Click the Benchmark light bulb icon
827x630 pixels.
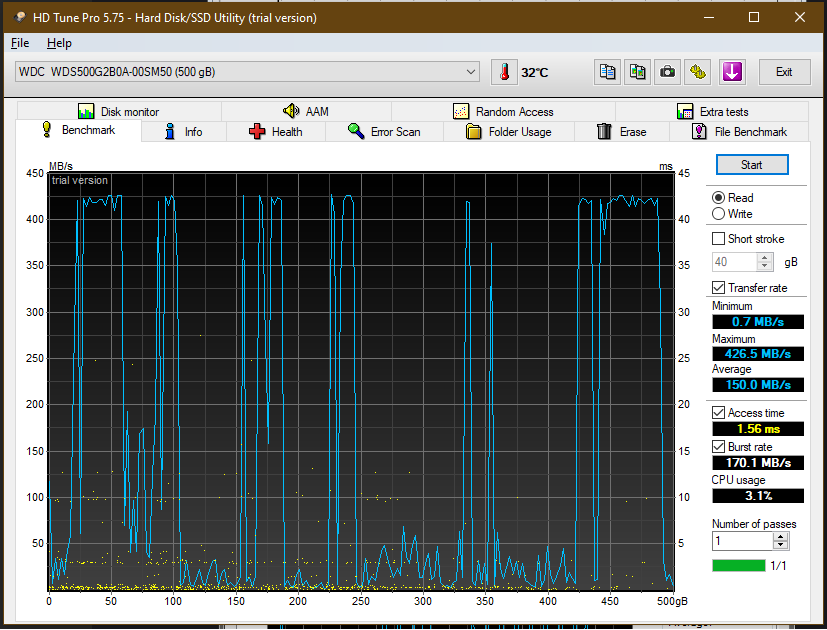click(46, 129)
